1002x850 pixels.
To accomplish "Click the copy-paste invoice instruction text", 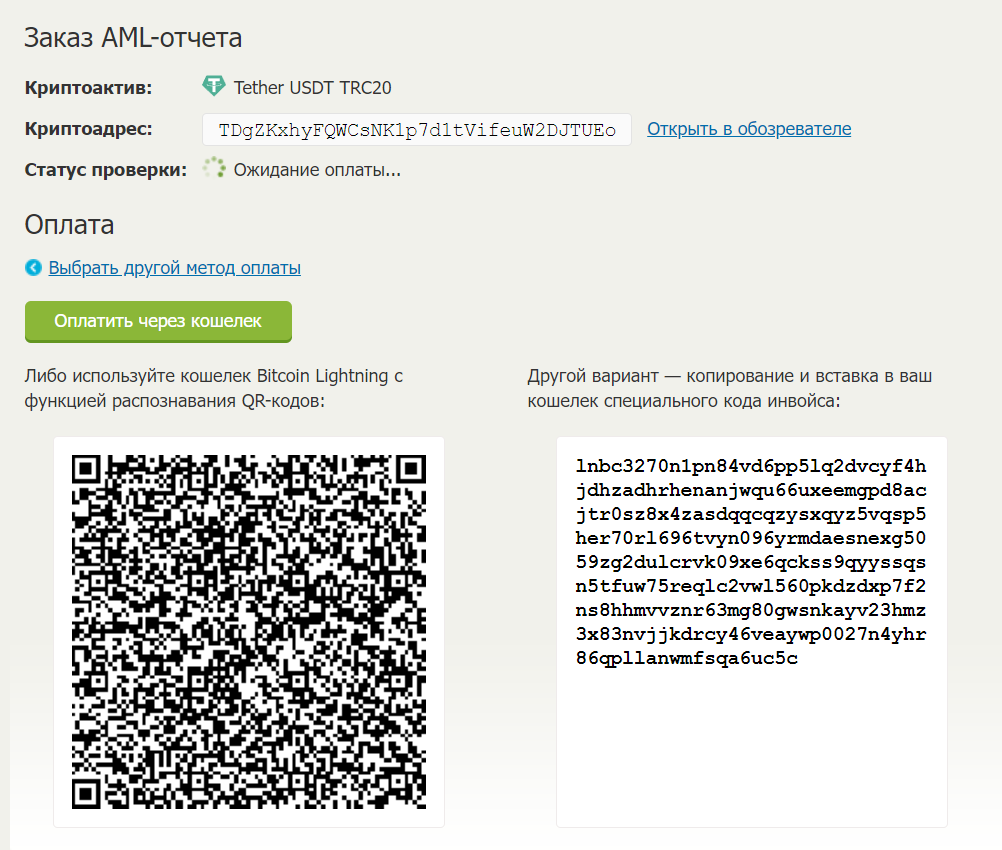I will (729, 389).
